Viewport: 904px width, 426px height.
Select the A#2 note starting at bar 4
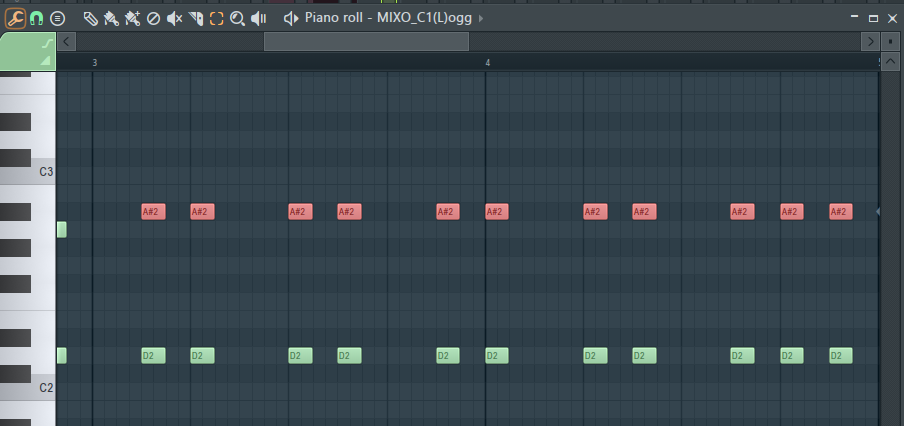[x=497, y=212]
